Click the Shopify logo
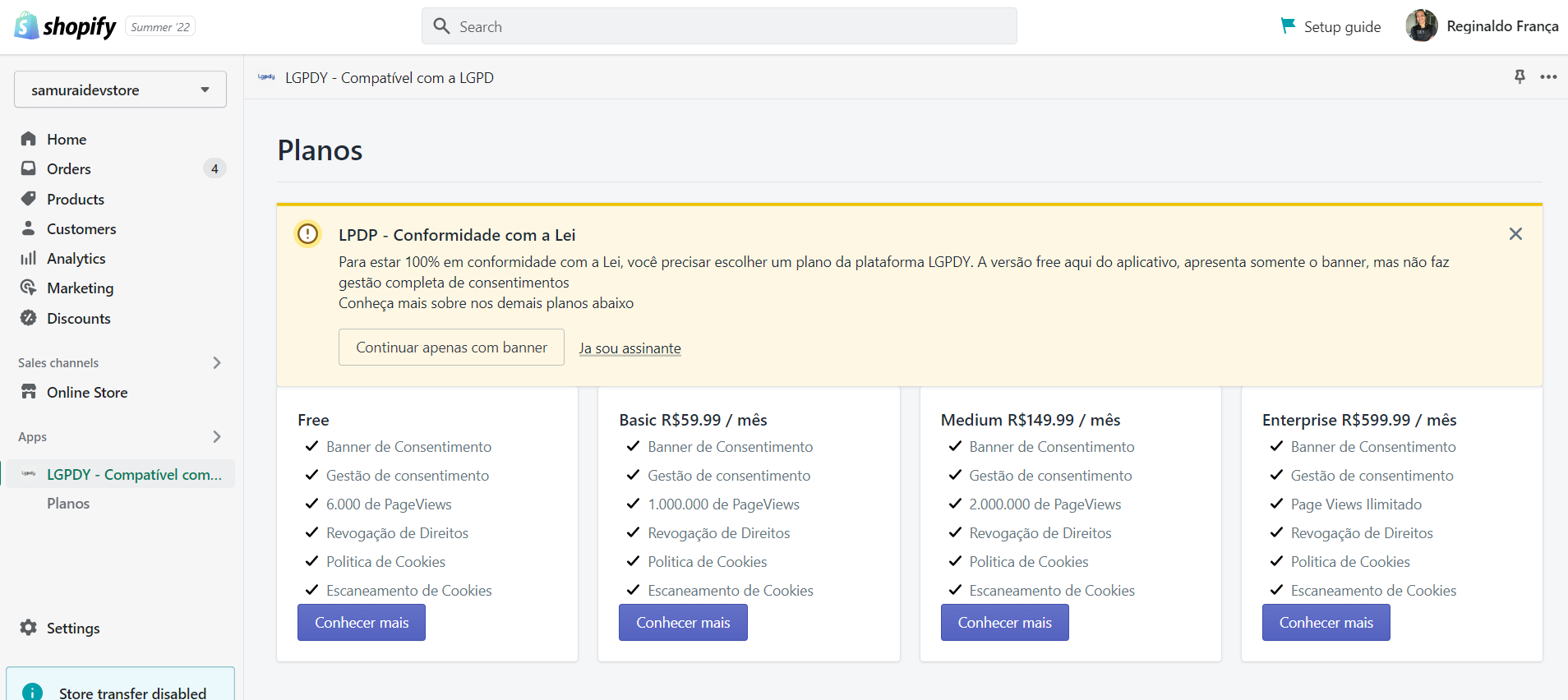This screenshot has width=1568, height=700. pos(66,26)
